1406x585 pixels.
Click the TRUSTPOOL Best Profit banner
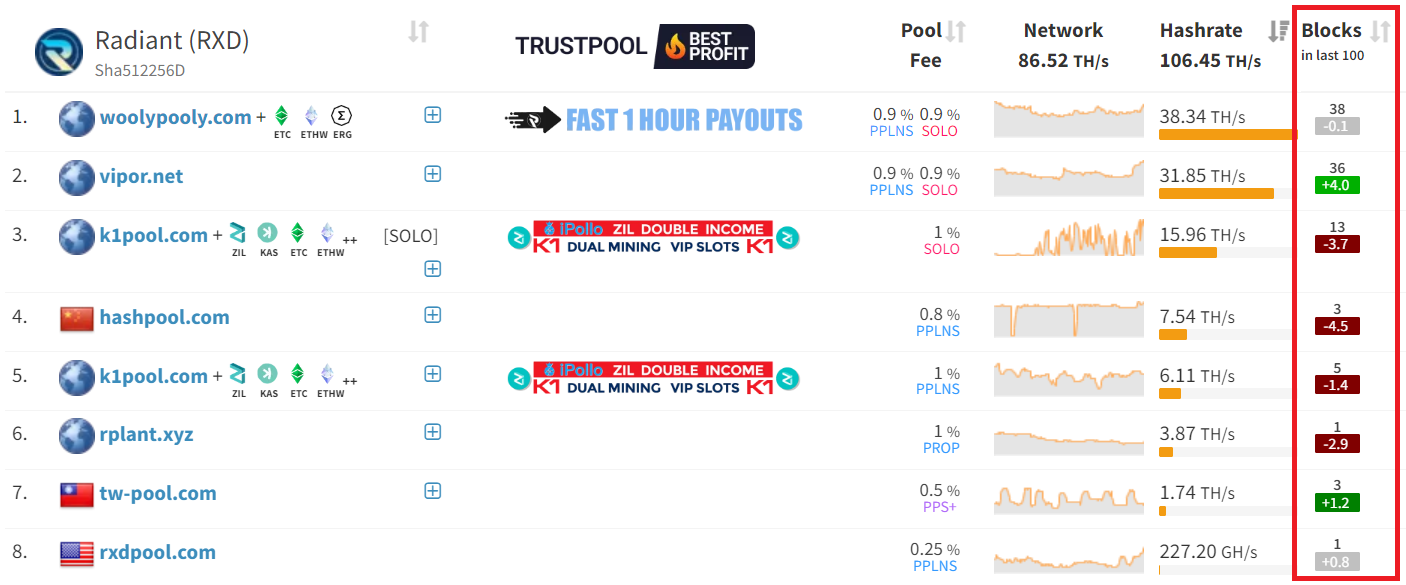(635, 46)
